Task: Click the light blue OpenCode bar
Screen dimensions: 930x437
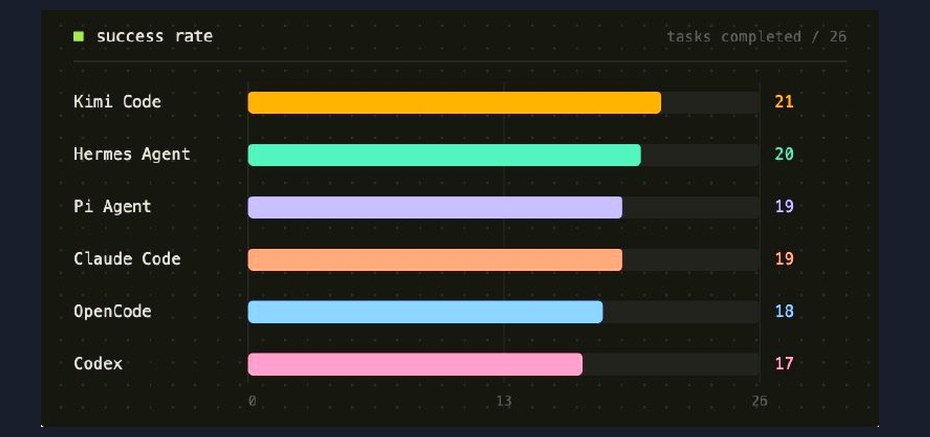Action: pos(425,312)
